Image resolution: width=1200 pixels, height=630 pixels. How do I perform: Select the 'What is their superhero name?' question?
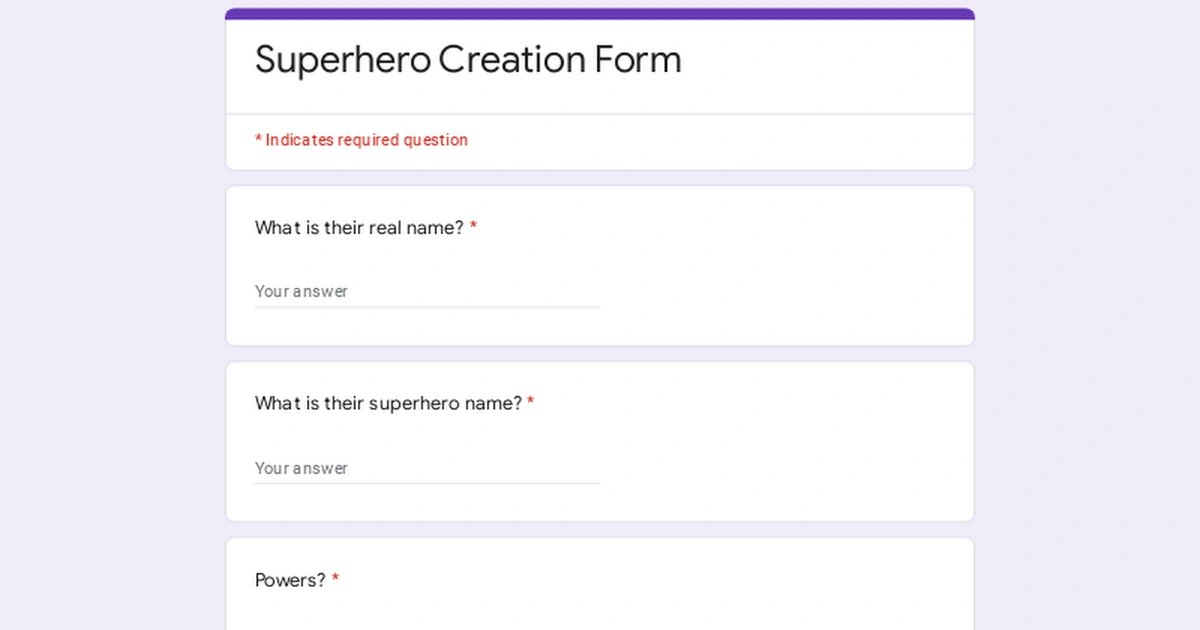(x=390, y=403)
